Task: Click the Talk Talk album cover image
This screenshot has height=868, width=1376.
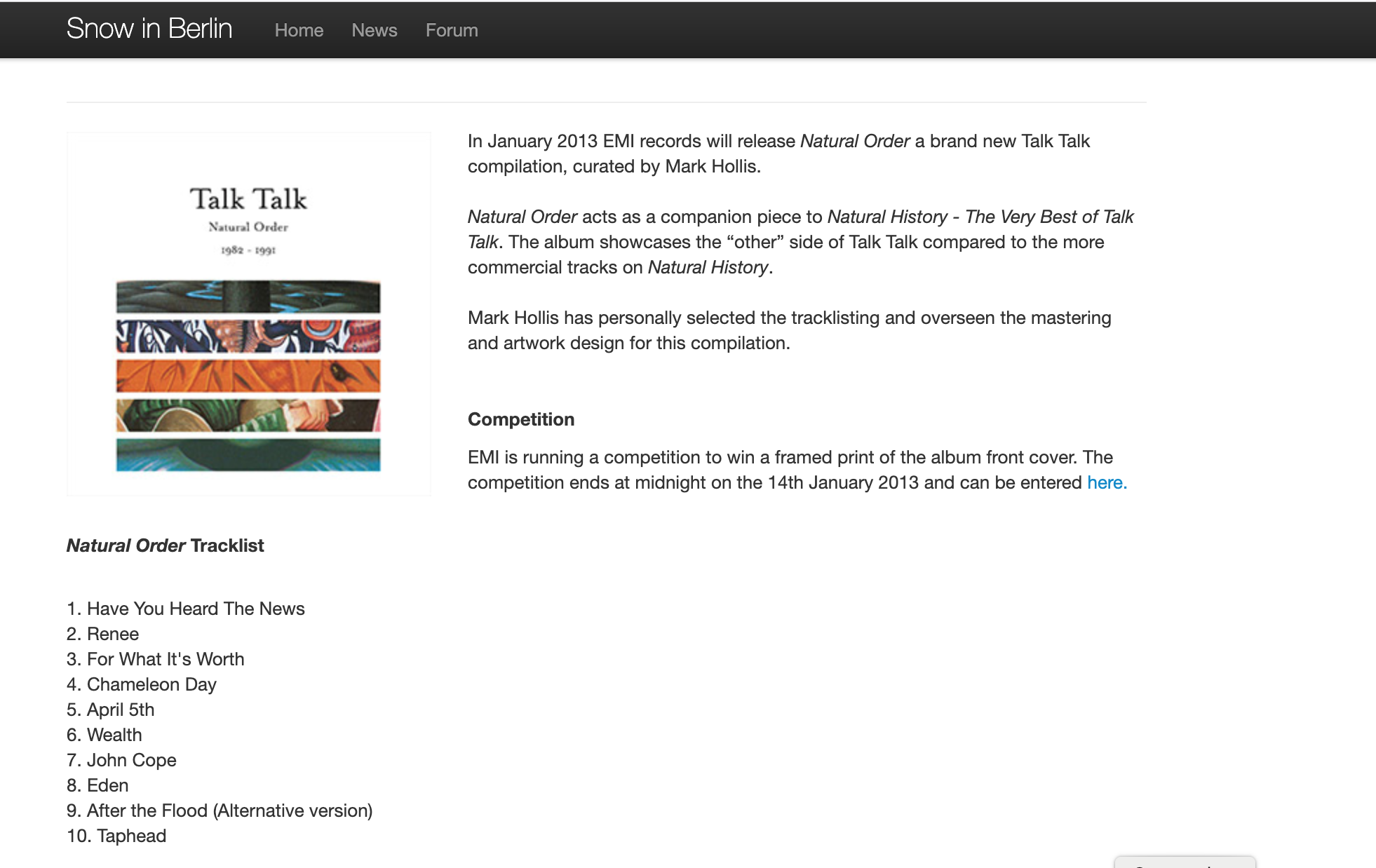Action: [x=248, y=314]
